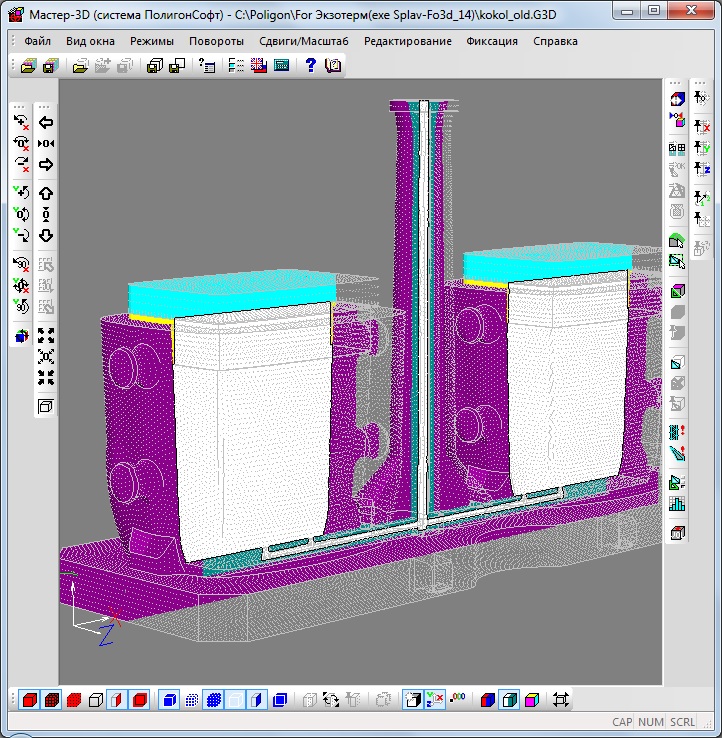Open the Файл menu

[x=37, y=42]
